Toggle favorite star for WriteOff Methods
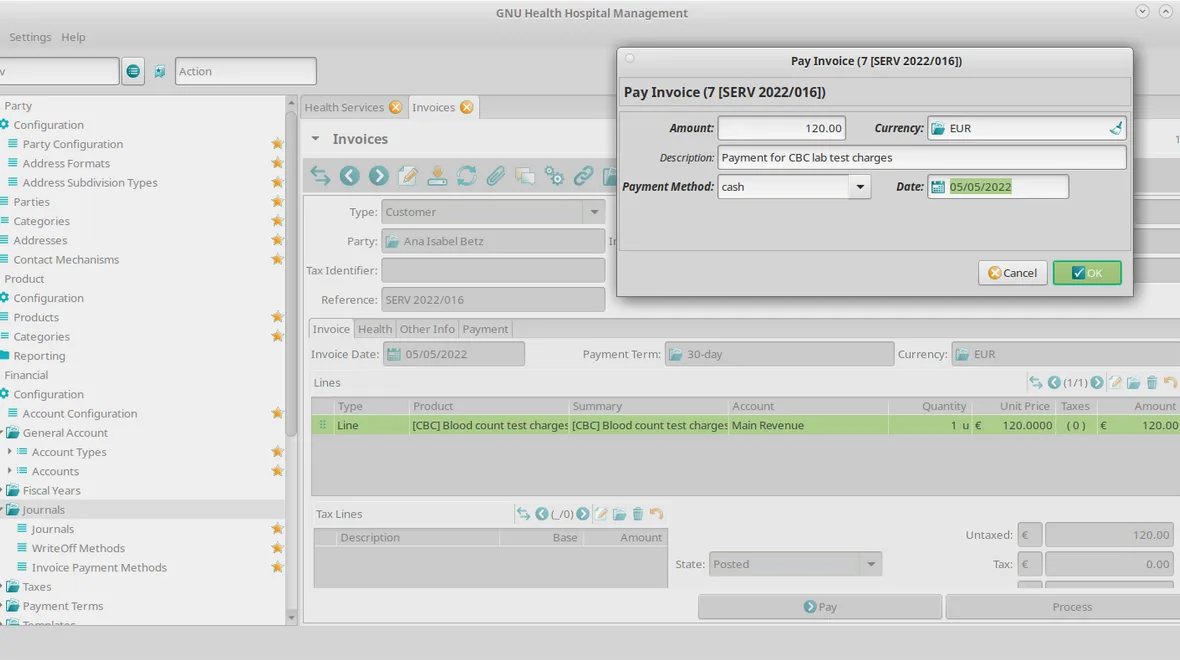 (x=277, y=549)
